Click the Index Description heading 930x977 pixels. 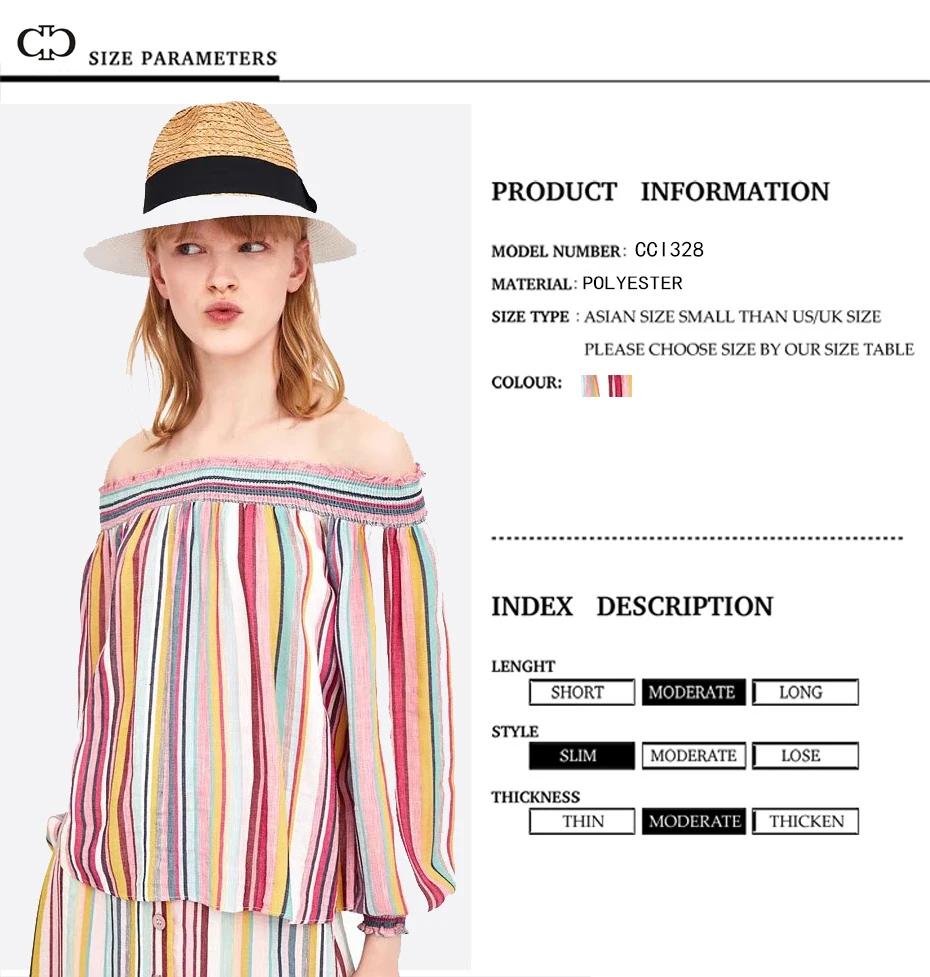pos(632,606)
